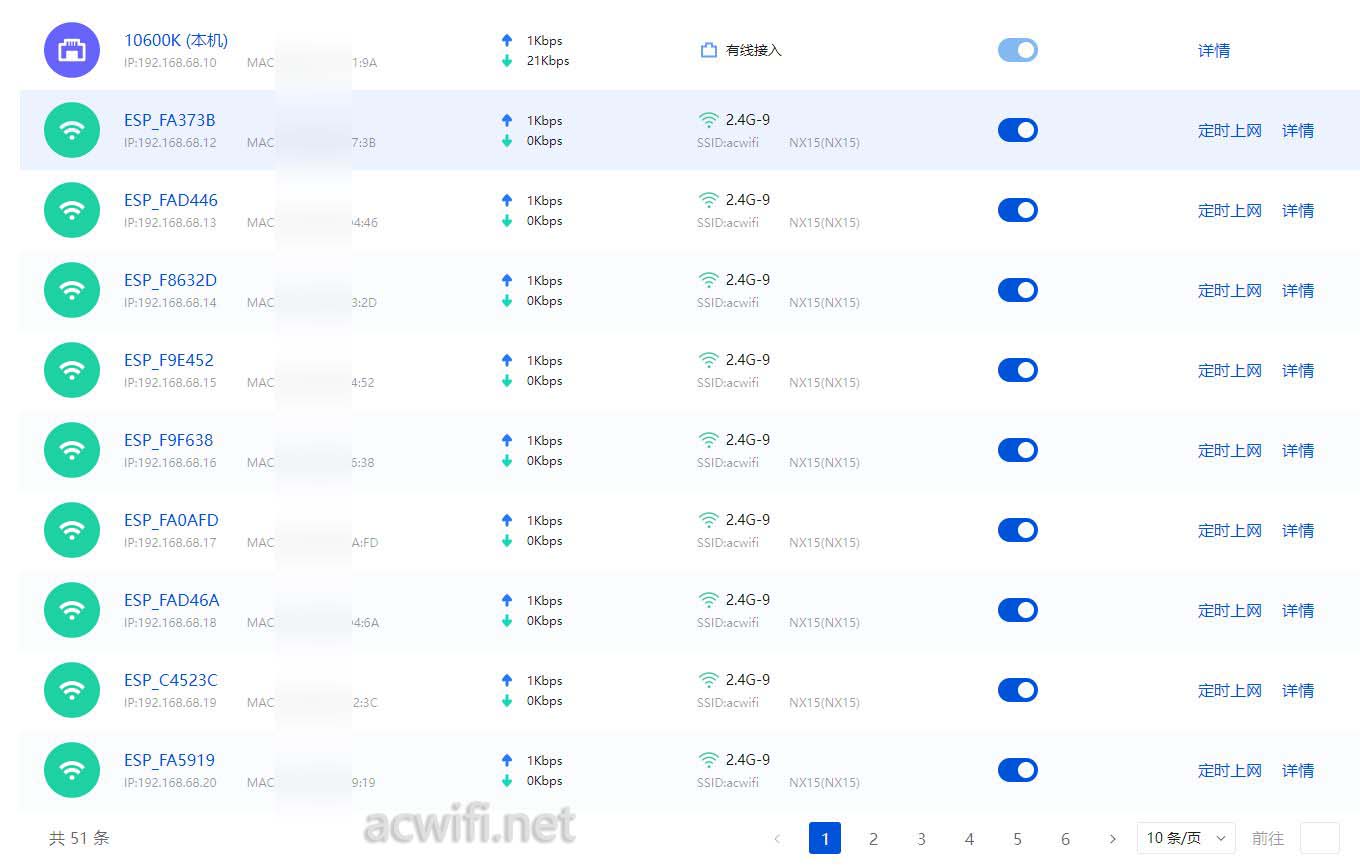
Task: Open 定时上网 for ESP_FAD446
Action: (x=1230, y=210)
